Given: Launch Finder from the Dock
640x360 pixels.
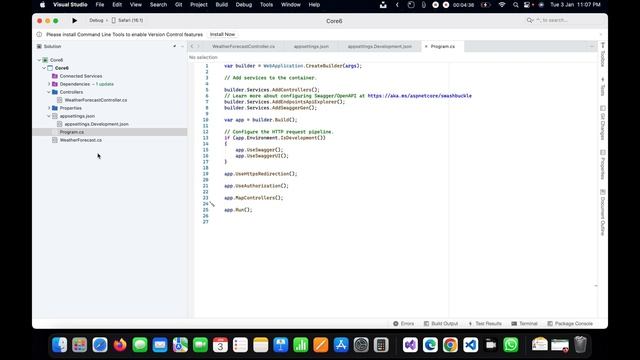Looking at the screenshot, I should coord(60,345).
